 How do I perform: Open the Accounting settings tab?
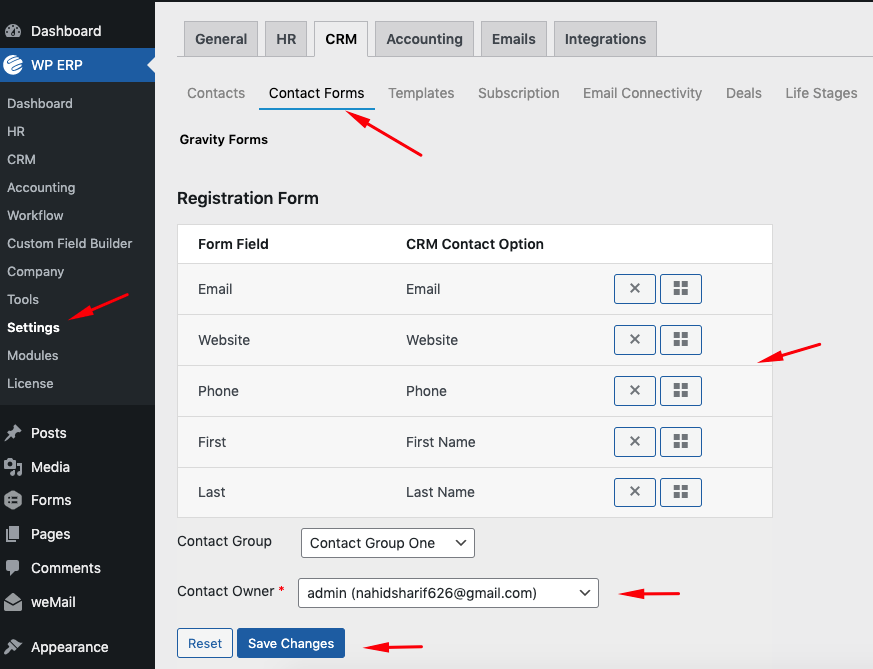pyautogui.click(x=424, y=39)
